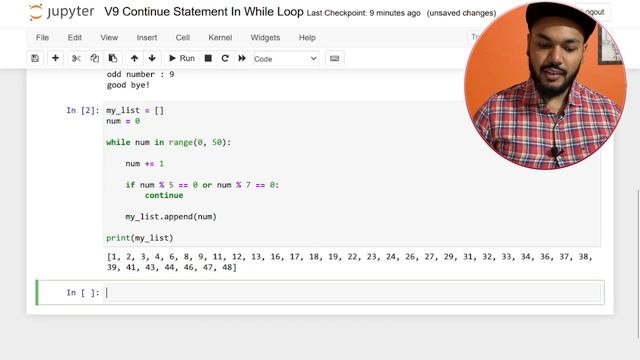Click the page vertical scrollbar
The width and height of the screenshot is (640, 360).
coord(638,264)
